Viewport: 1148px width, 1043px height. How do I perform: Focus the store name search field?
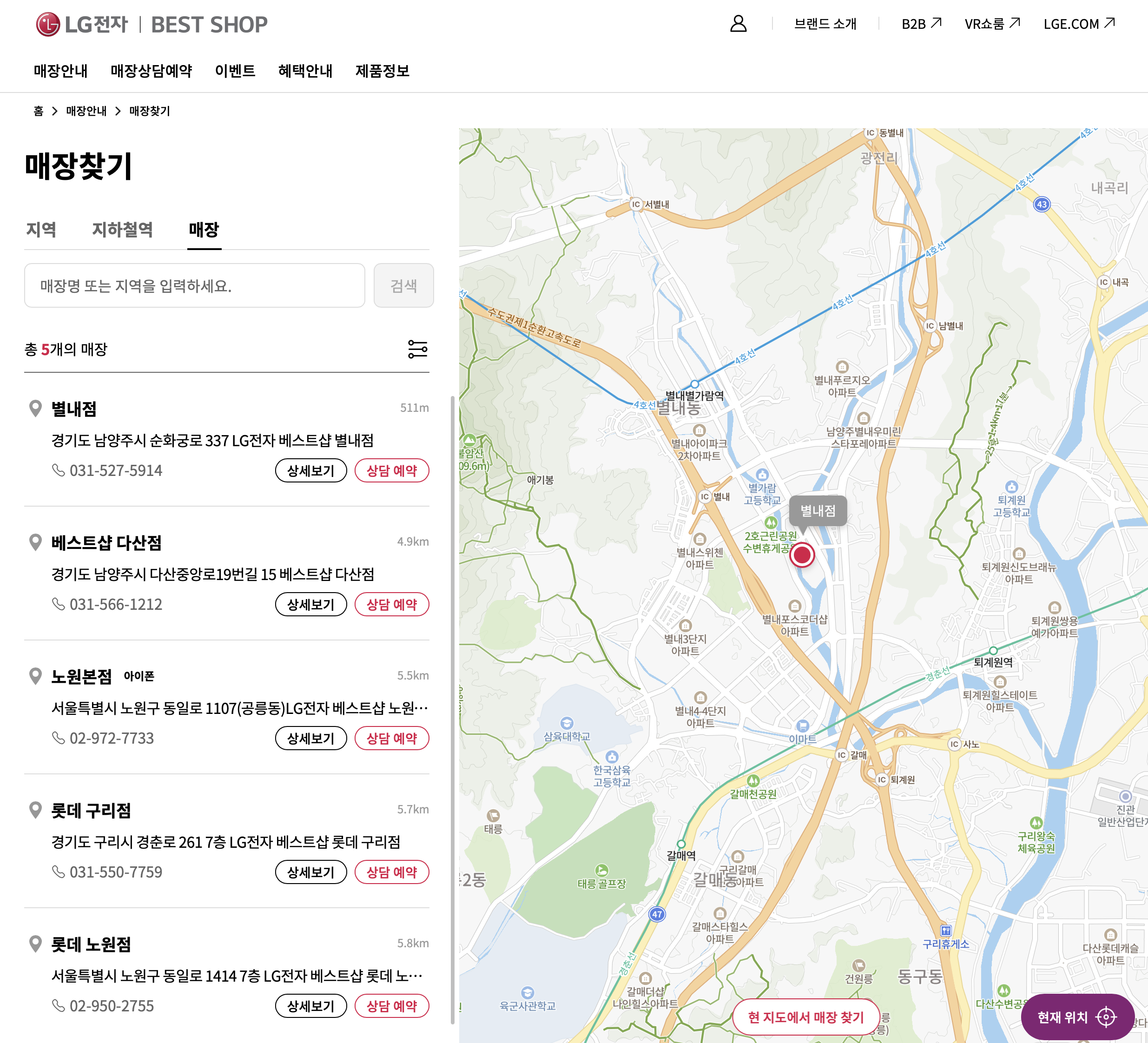[x=194, y=285]
